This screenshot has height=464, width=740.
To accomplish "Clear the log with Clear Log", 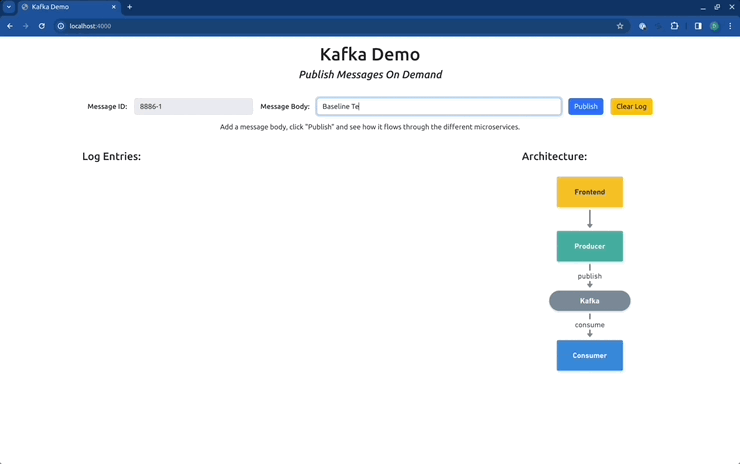I will 631,106.
